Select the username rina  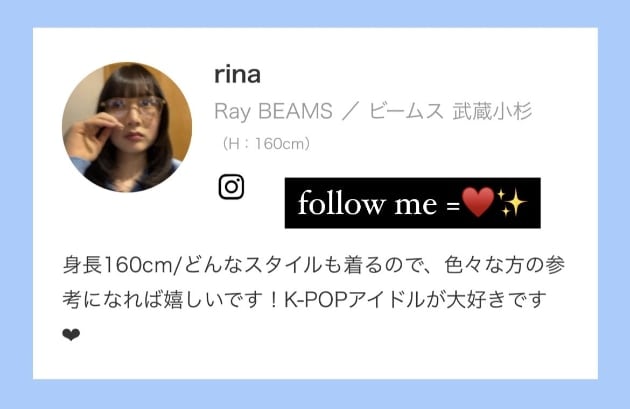pyautogui.click(x=237, y=75)
